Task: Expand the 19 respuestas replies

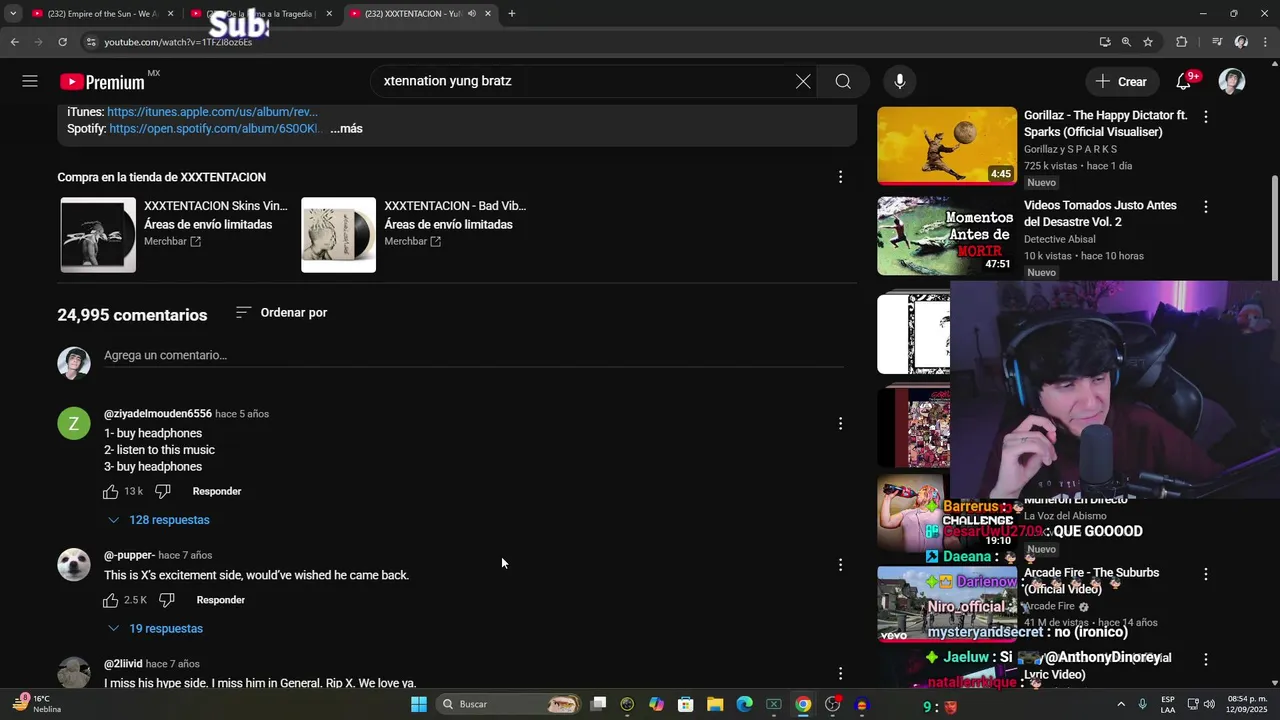Action: tap(155, 629)
